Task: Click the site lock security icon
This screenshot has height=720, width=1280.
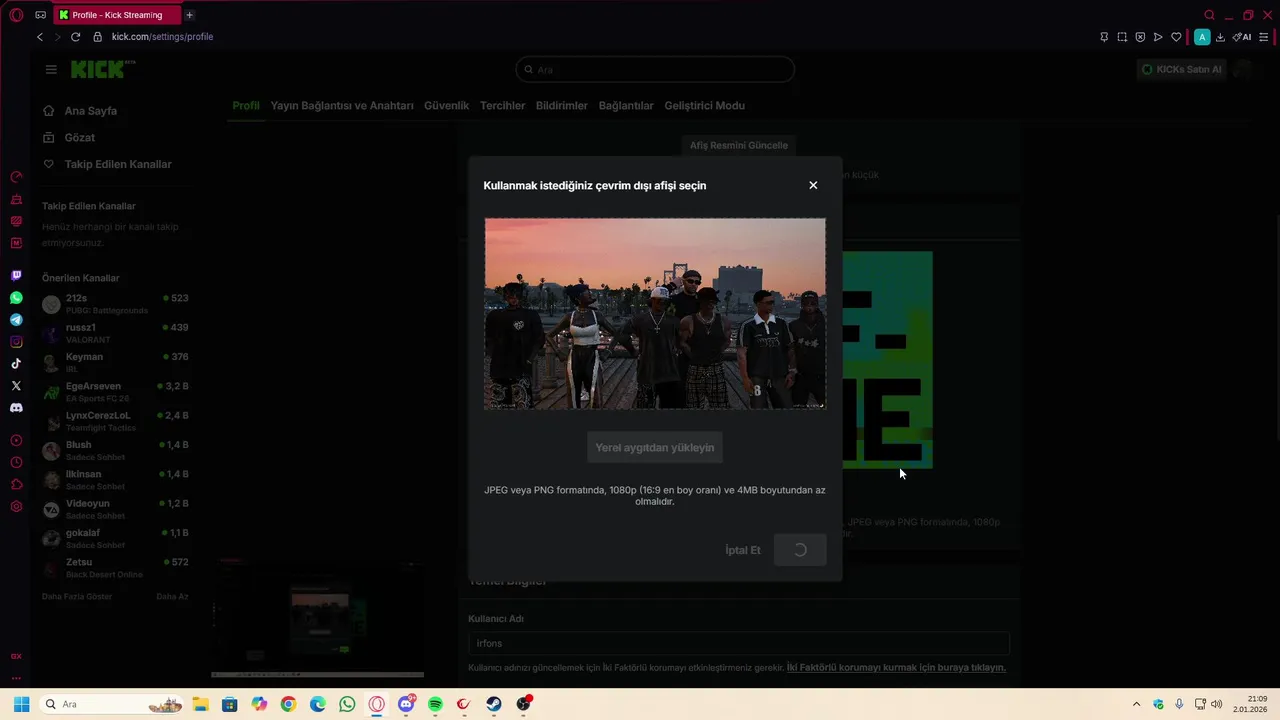Action: click(x=98, y=37)
